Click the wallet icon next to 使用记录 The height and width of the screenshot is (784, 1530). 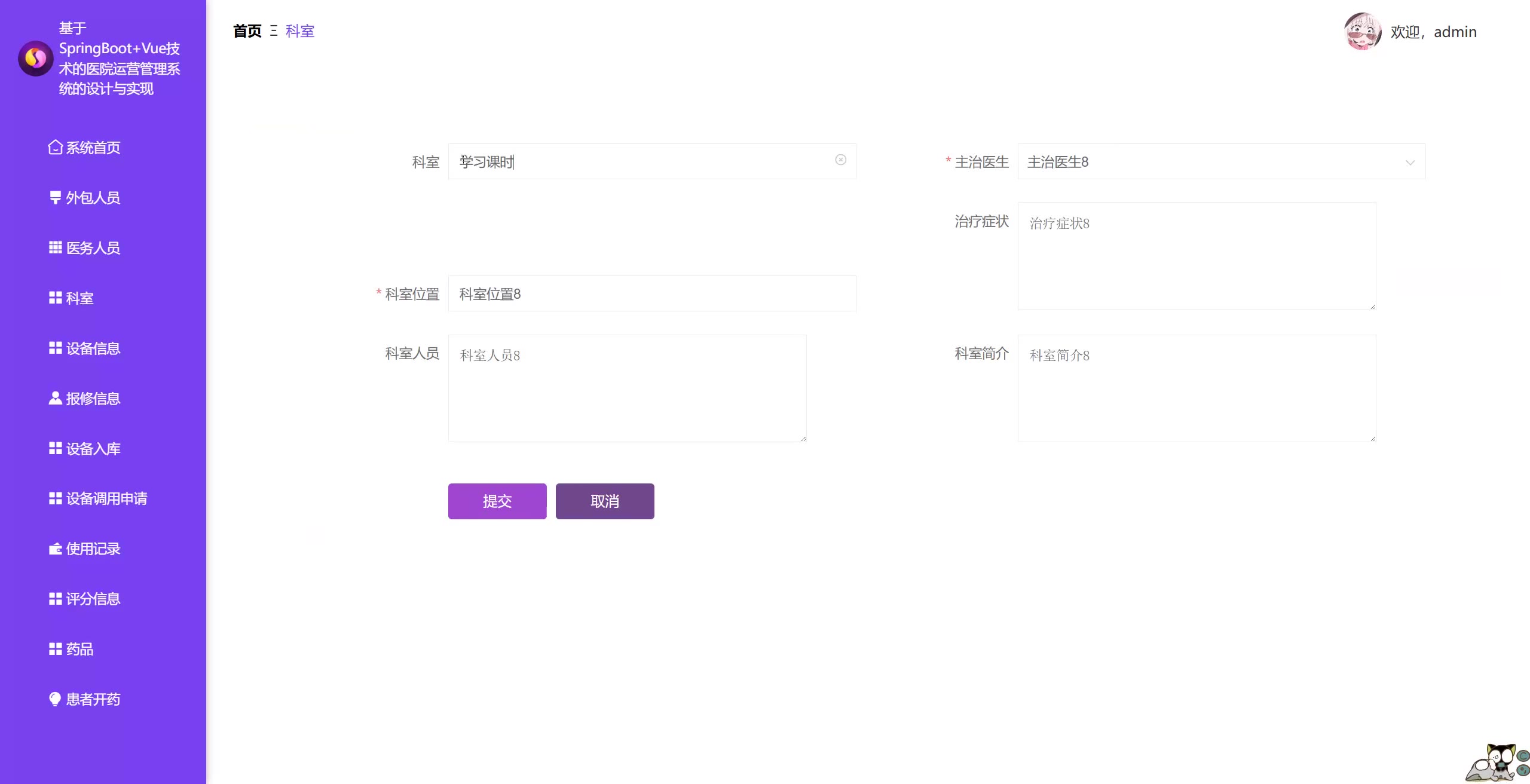55,549
